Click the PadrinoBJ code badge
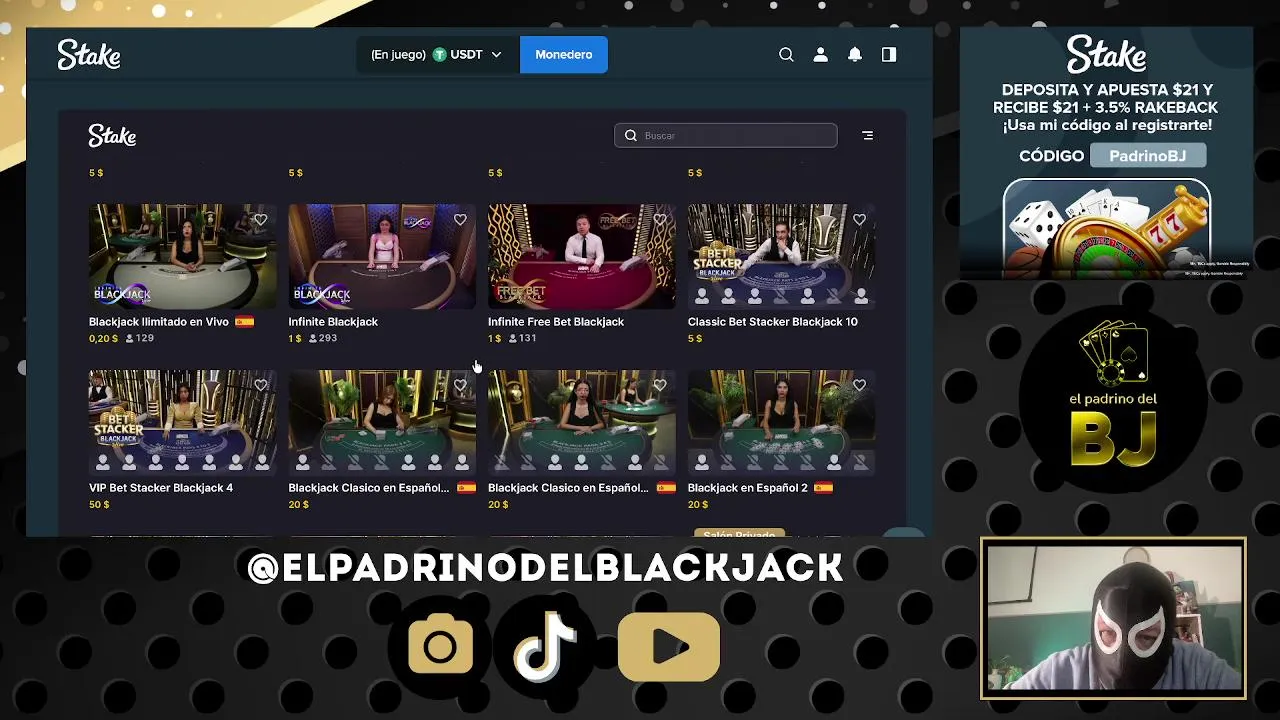The height and width of the screenshot is (720, 1280). (1146, 156)
